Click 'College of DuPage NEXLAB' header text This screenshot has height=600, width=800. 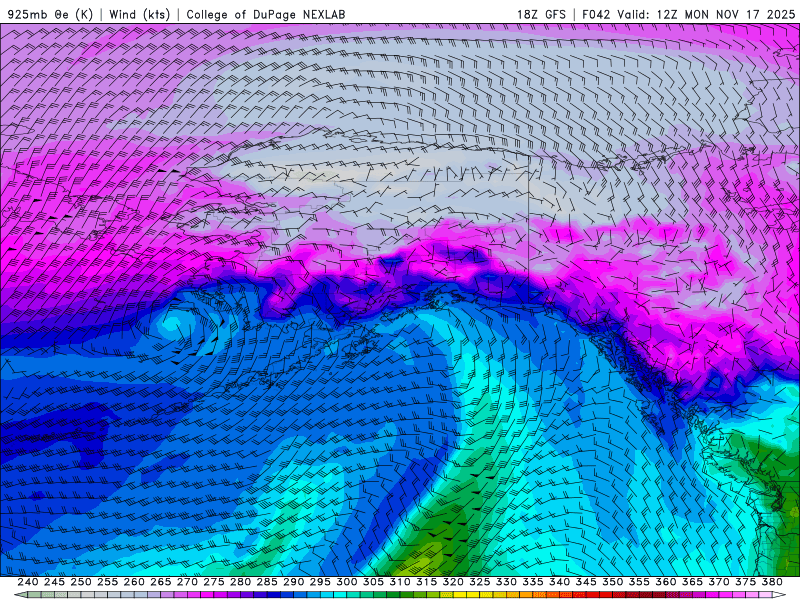pos(265,14)
